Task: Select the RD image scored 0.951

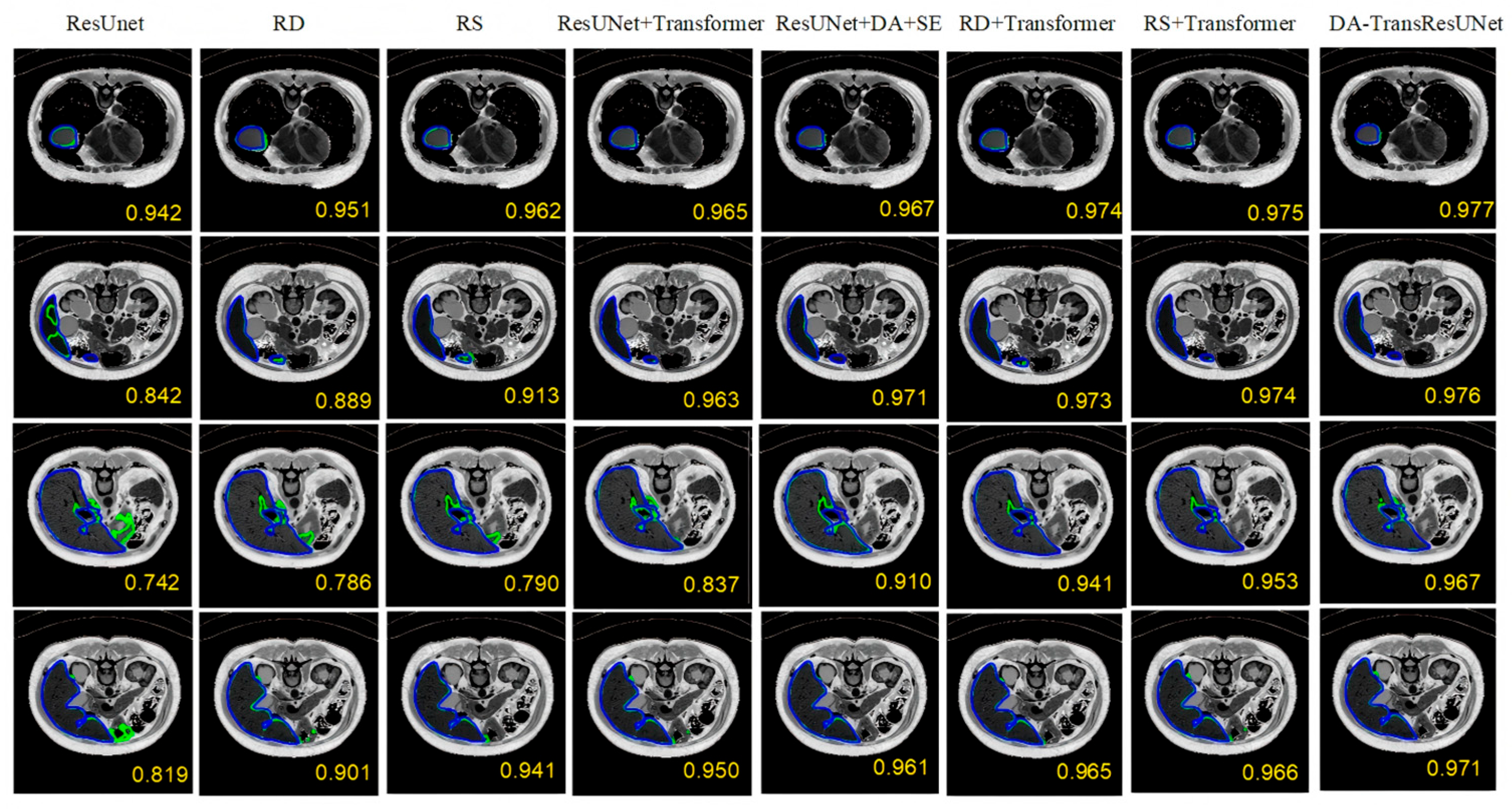Action: [289, 139]
